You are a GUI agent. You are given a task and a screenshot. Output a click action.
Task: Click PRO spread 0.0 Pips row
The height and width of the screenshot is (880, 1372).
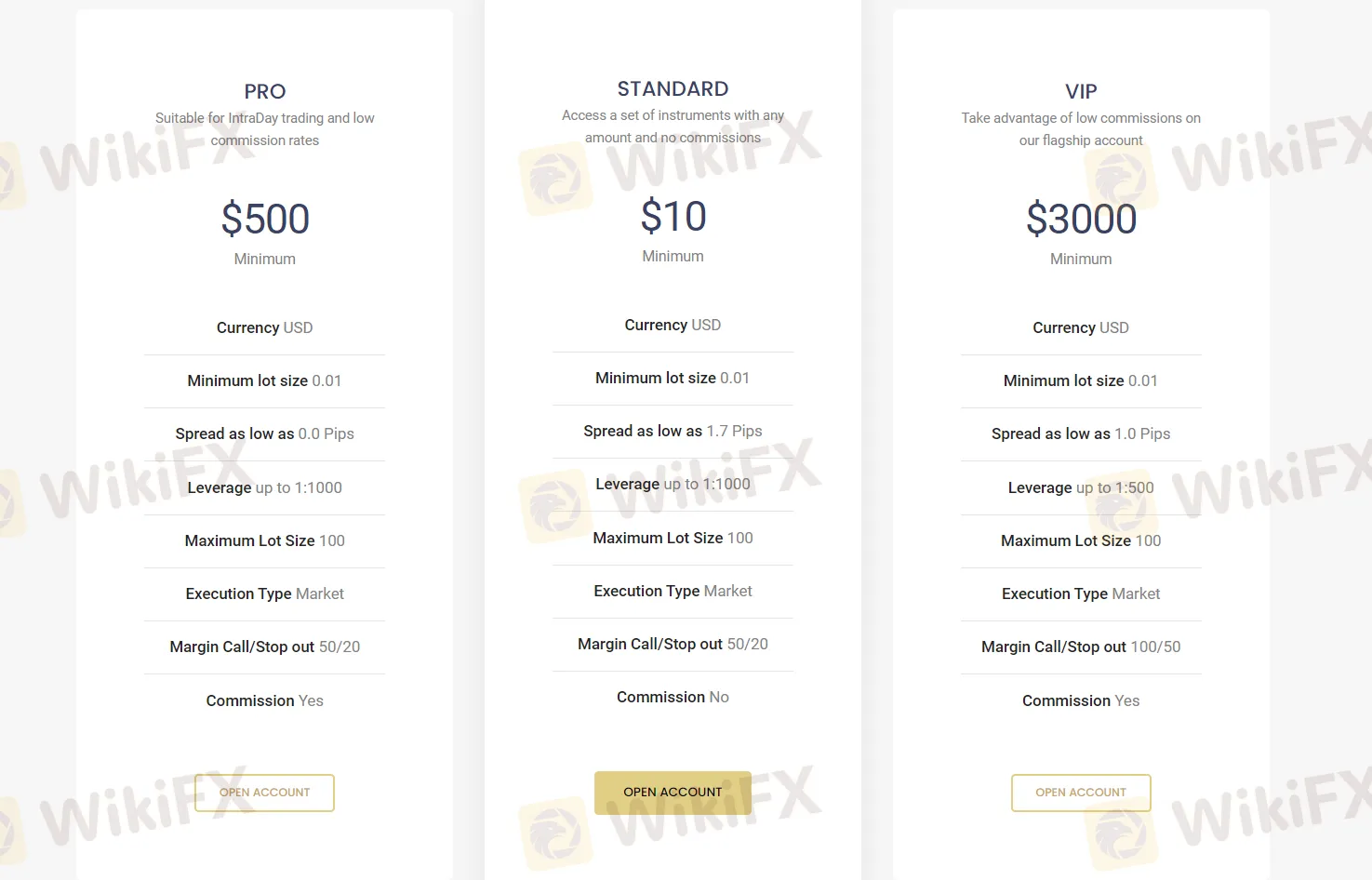(265, 433)
